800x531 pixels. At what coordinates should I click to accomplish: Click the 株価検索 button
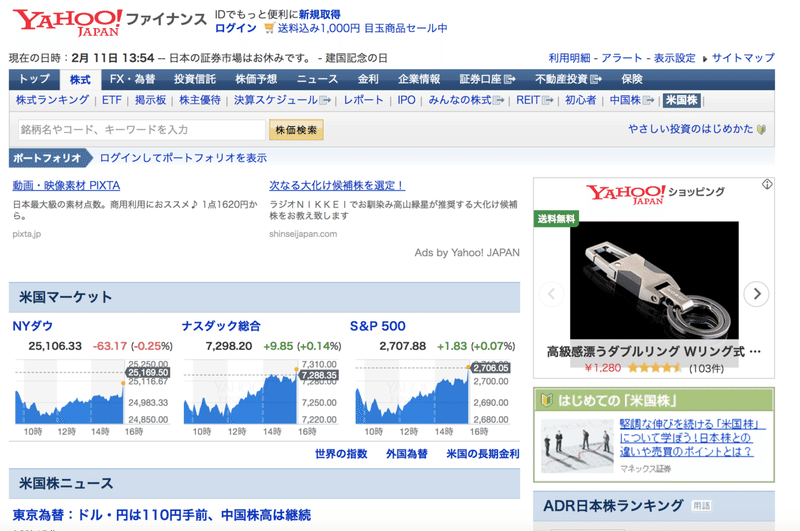pyautogui.click(x=296, y=130)
